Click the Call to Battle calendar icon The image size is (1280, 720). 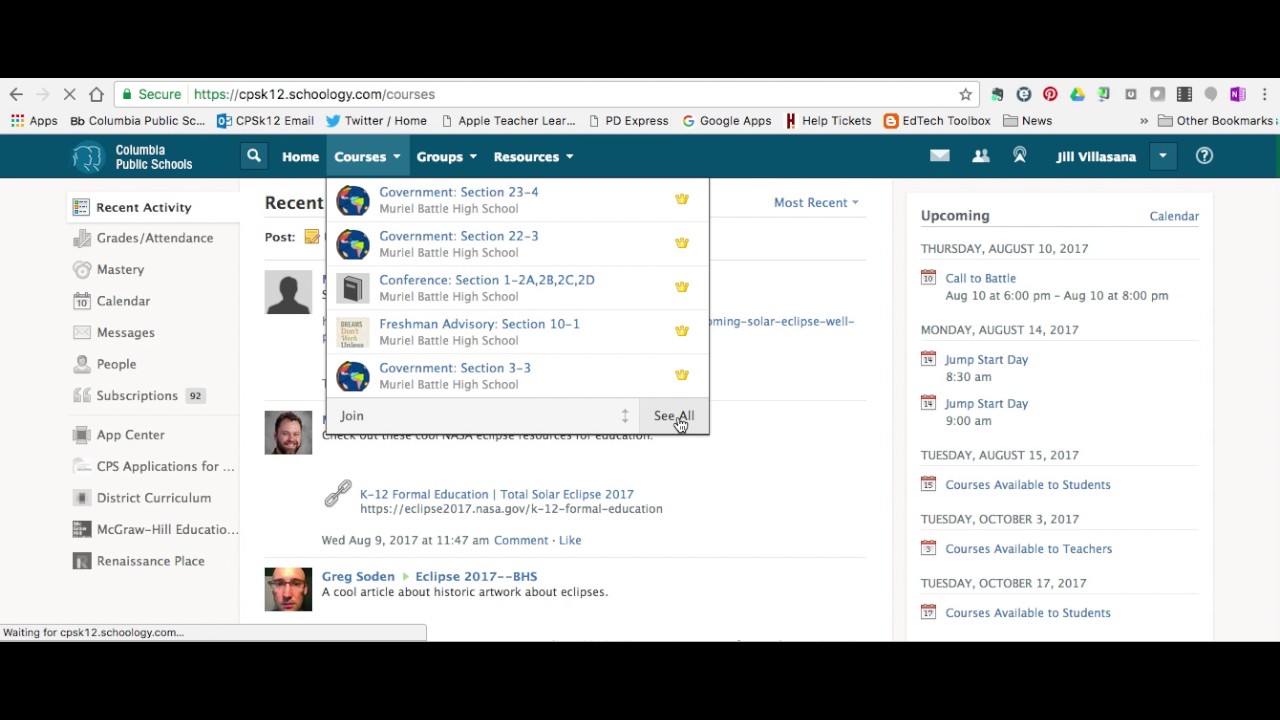point(928,278)
